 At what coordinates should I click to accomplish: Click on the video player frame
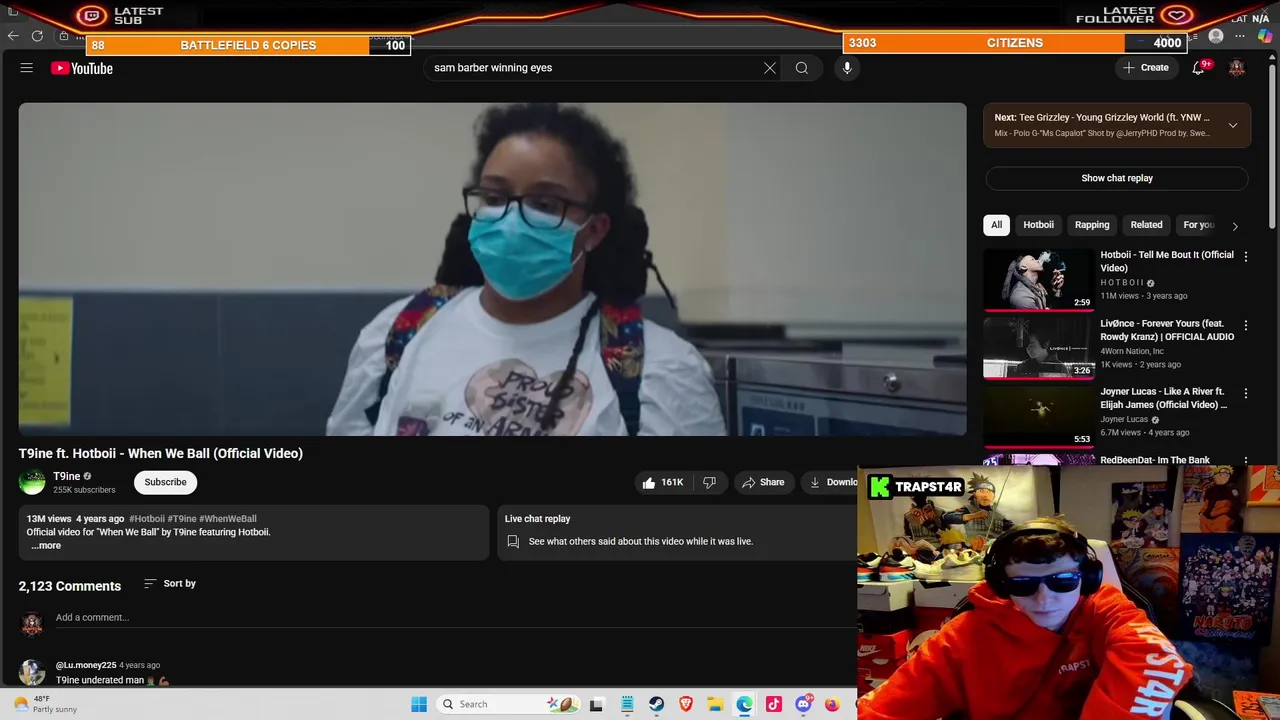(493, 269)
